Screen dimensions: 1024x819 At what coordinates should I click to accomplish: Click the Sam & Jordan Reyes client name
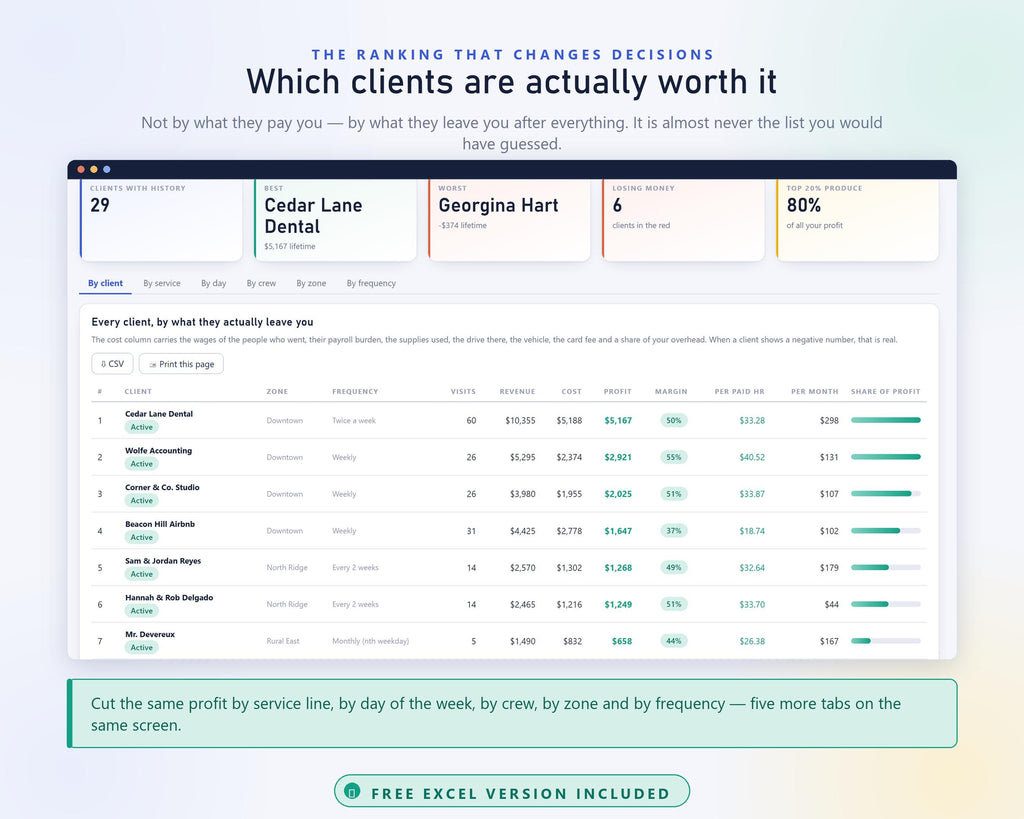point(163,560)
